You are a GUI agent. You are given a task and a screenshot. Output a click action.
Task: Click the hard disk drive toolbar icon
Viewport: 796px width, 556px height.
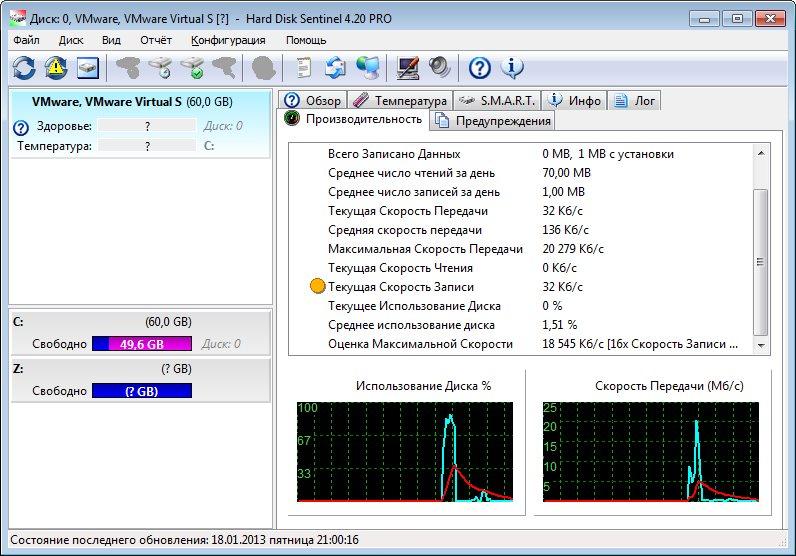(x=88, y=68)
